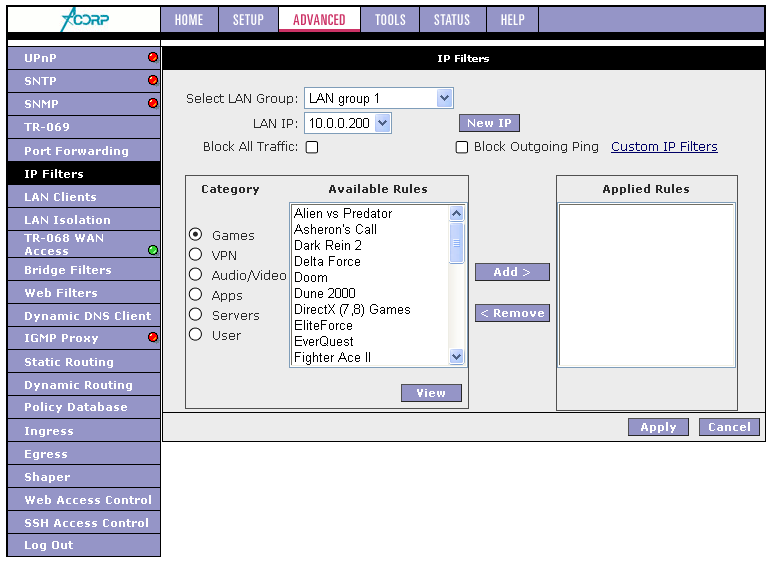
Task: Select the Audio/Video category radio button
Action: click(x=196, y=274)
